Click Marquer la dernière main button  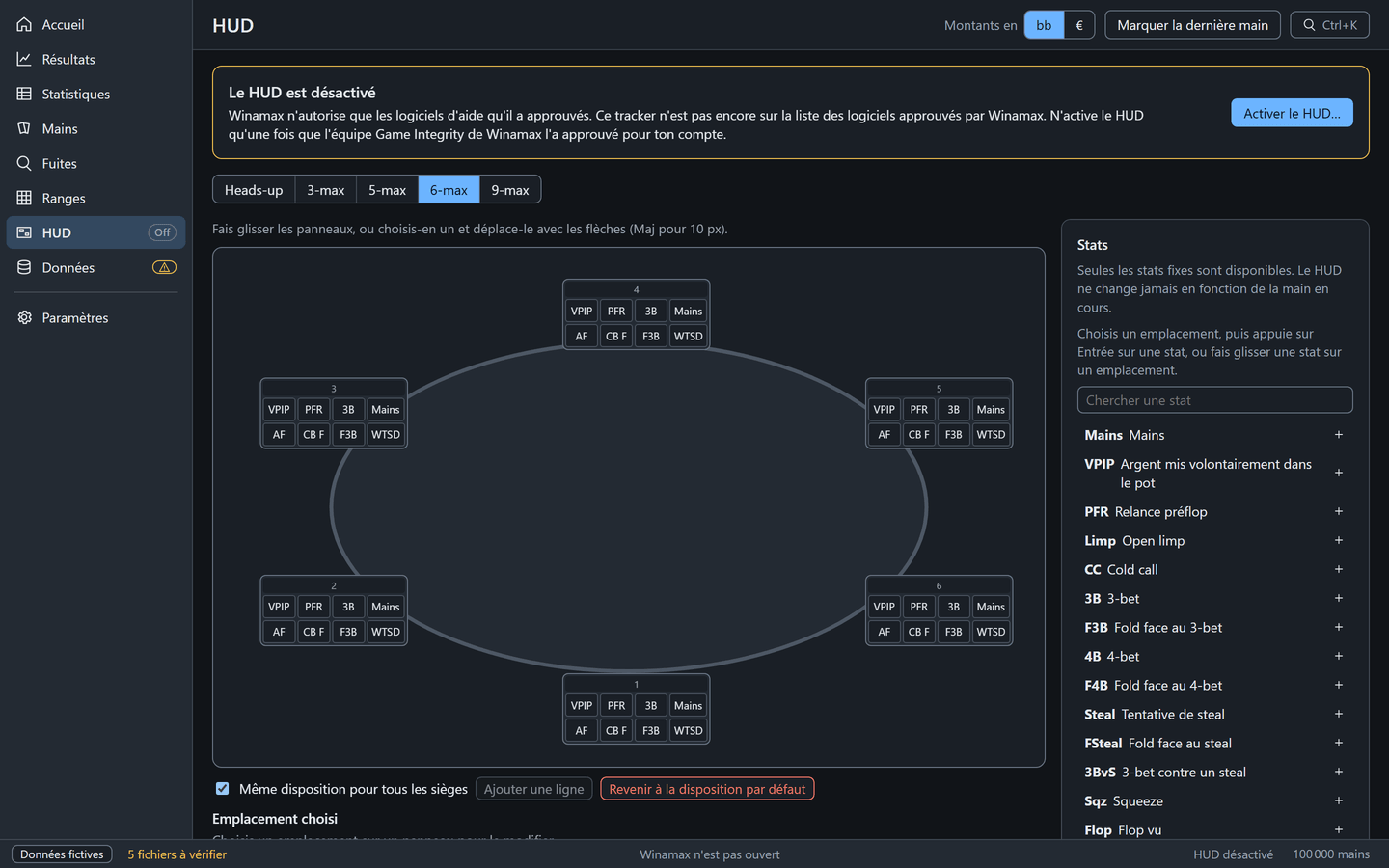coord(1192,25)
